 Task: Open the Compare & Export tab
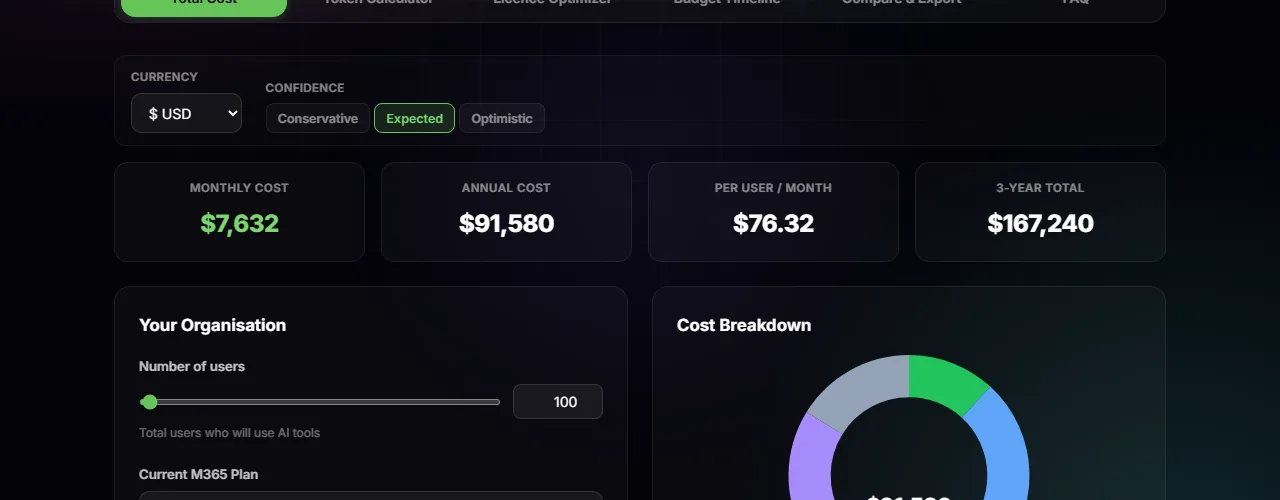tap(901, 4)
